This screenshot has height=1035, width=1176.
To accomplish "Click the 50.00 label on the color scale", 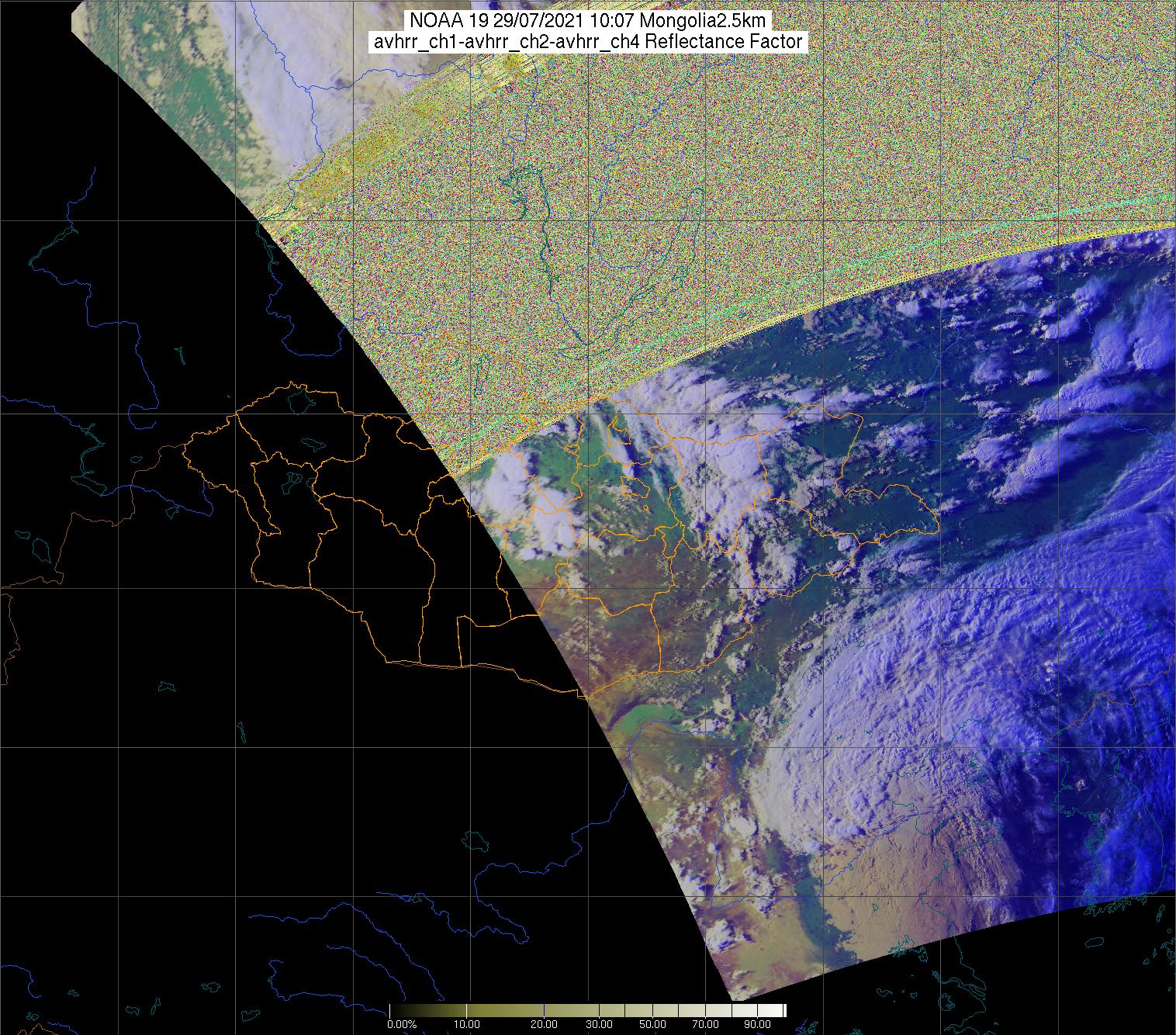I will pyautogui.click(x=653, y=1026).
